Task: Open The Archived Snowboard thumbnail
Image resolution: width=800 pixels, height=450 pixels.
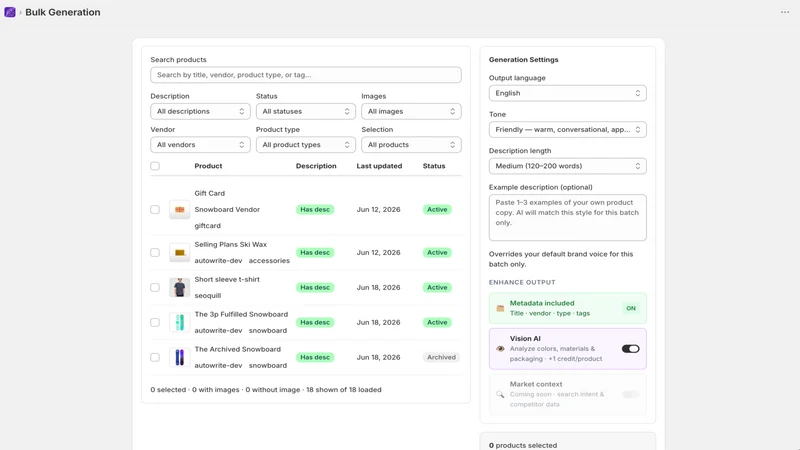Action: click(180, 357)
